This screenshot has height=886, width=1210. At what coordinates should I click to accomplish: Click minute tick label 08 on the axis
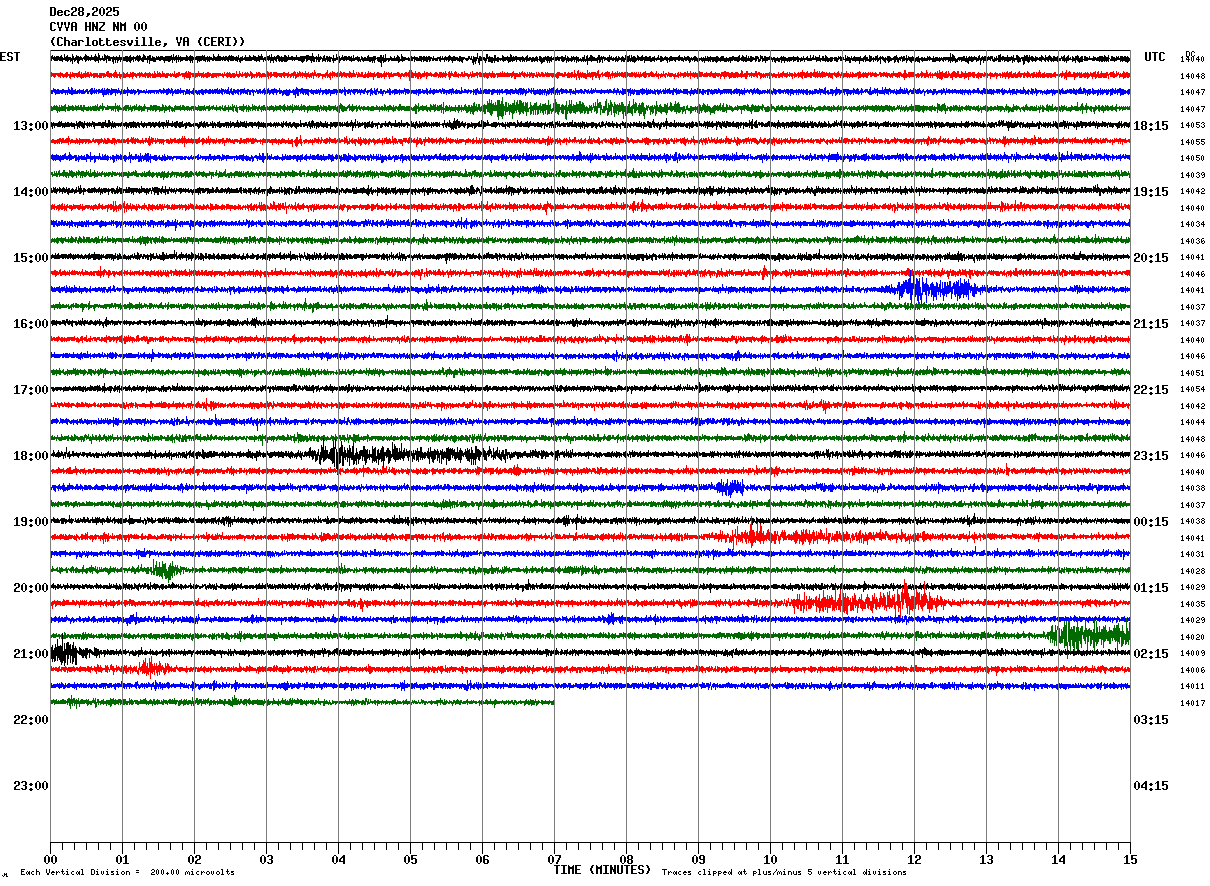(626, 860)
